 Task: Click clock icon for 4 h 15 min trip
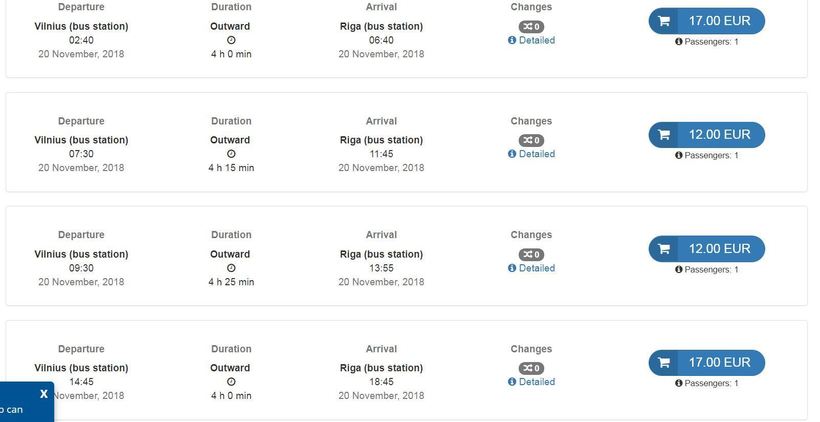click(x=231, y=154)
